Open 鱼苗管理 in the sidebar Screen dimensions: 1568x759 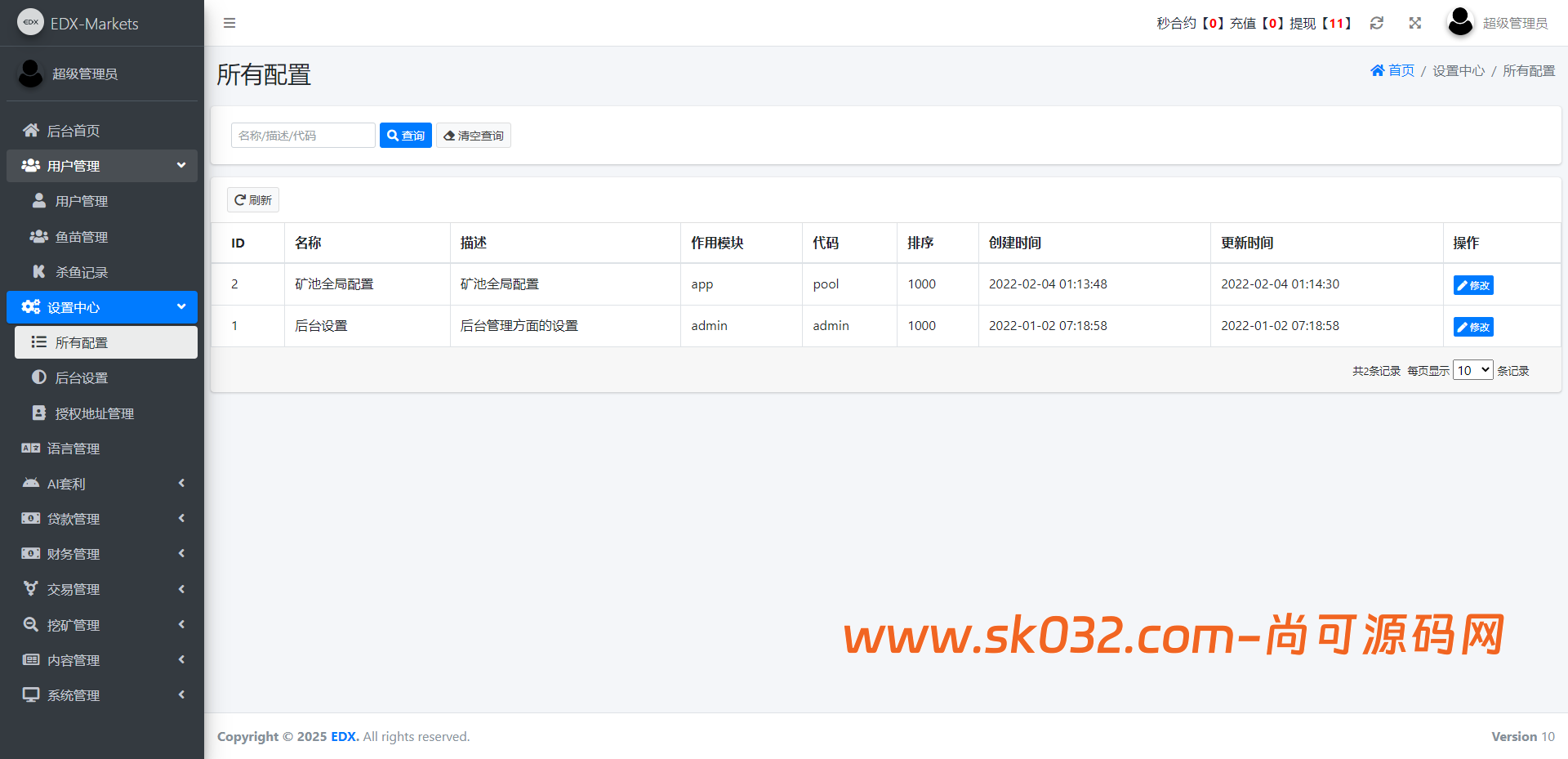tap(82, 237)
